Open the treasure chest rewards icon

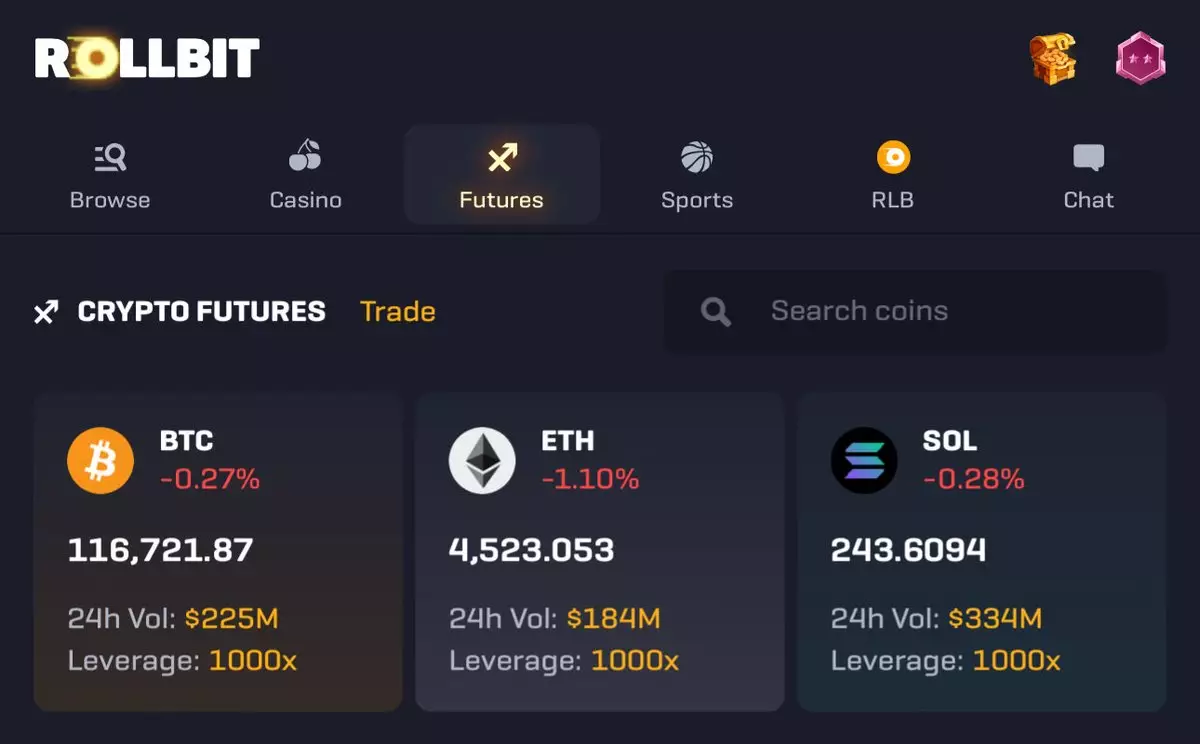[1053, 59]
